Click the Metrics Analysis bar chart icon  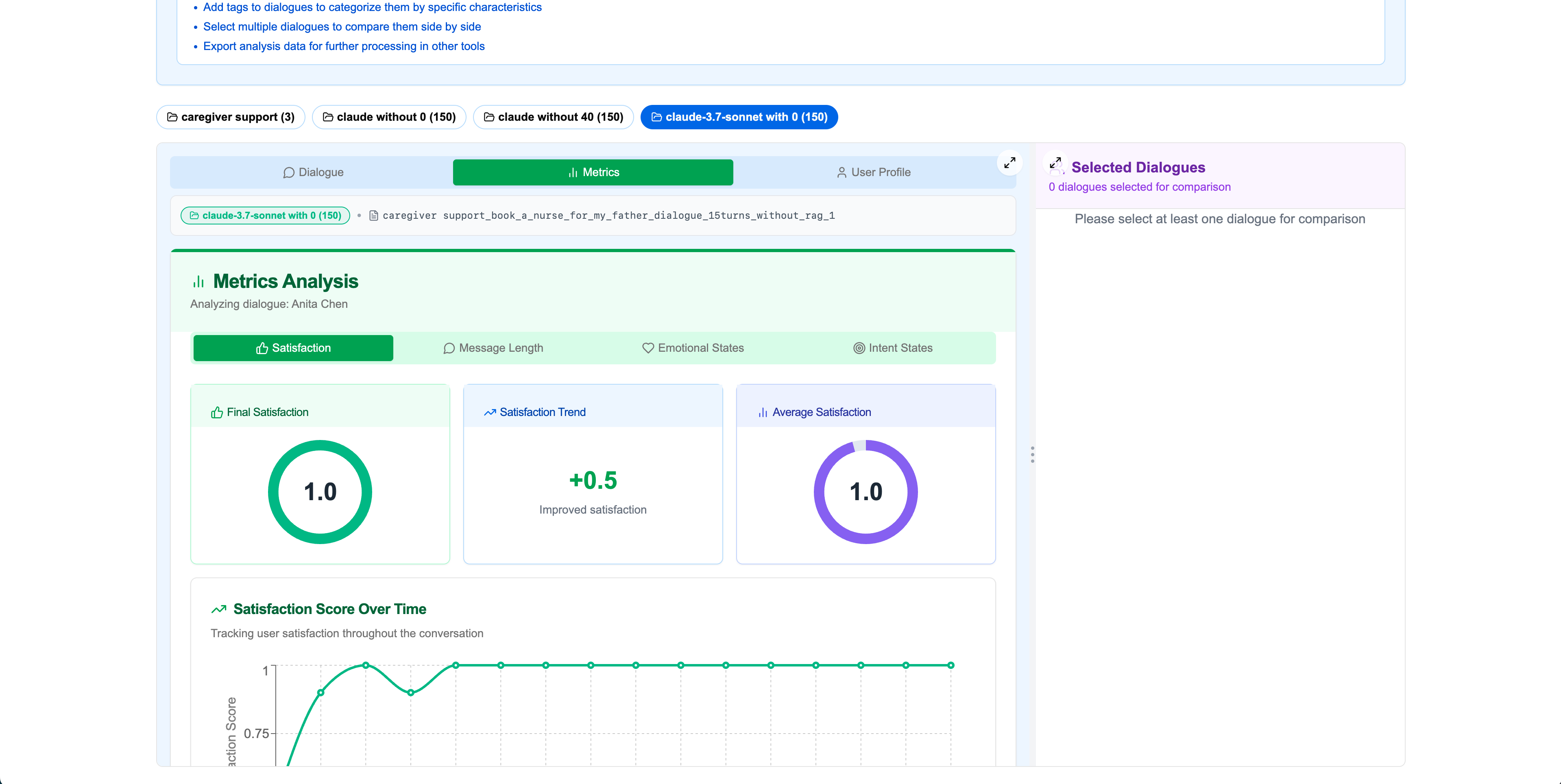coord(198,281)
